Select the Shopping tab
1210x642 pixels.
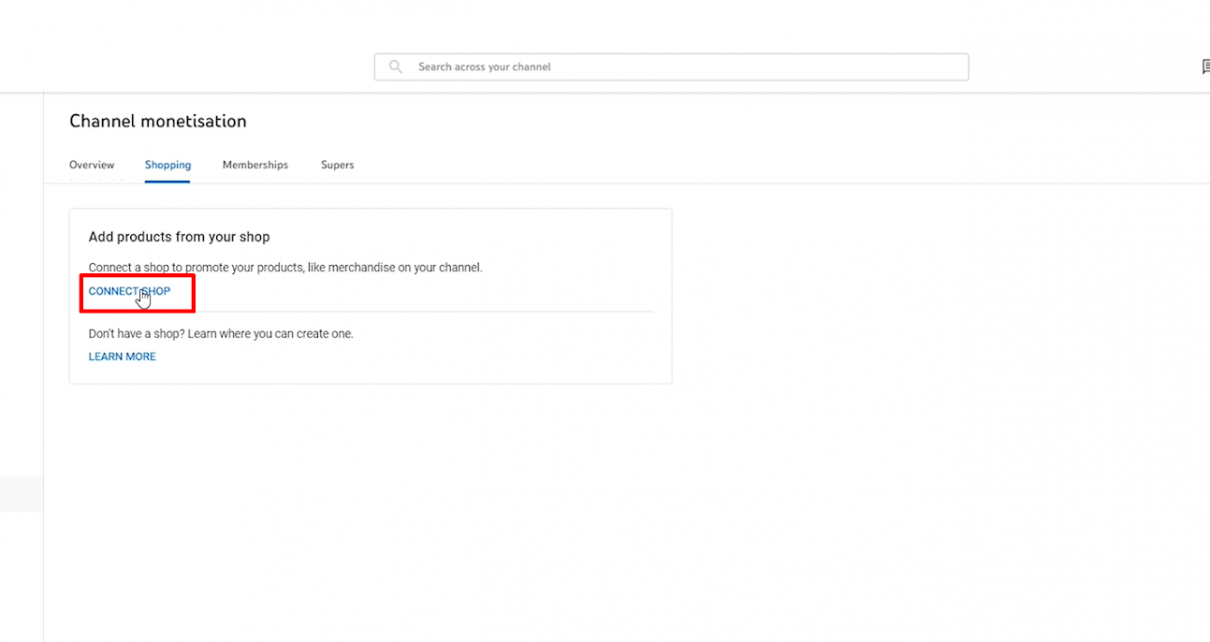point(168,165)
